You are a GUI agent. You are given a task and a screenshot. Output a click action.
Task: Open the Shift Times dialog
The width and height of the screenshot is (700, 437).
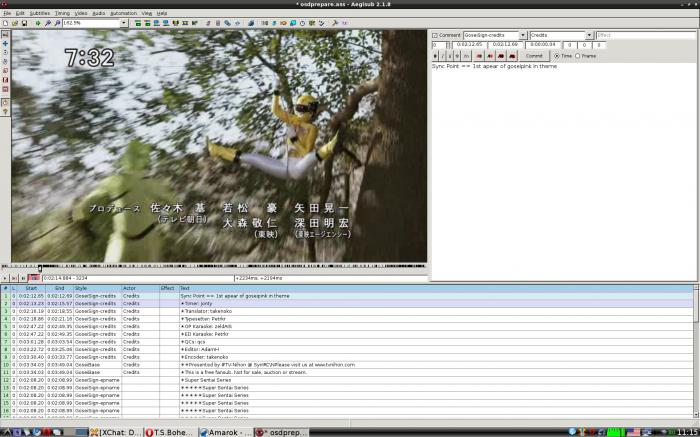[265, 23]
